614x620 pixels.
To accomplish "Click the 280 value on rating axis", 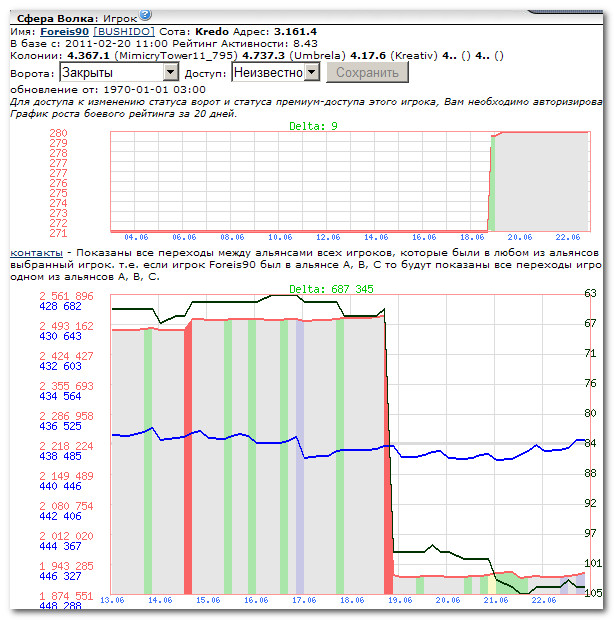I will click(x=58, y=133).
